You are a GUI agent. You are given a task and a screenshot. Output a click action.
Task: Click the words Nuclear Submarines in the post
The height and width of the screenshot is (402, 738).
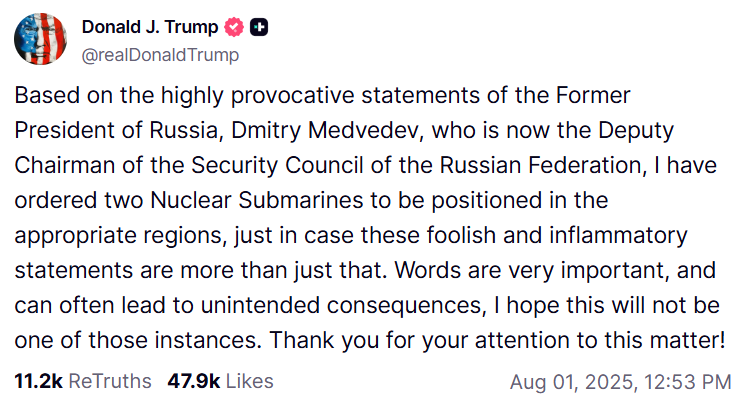[x=257, y=200]
